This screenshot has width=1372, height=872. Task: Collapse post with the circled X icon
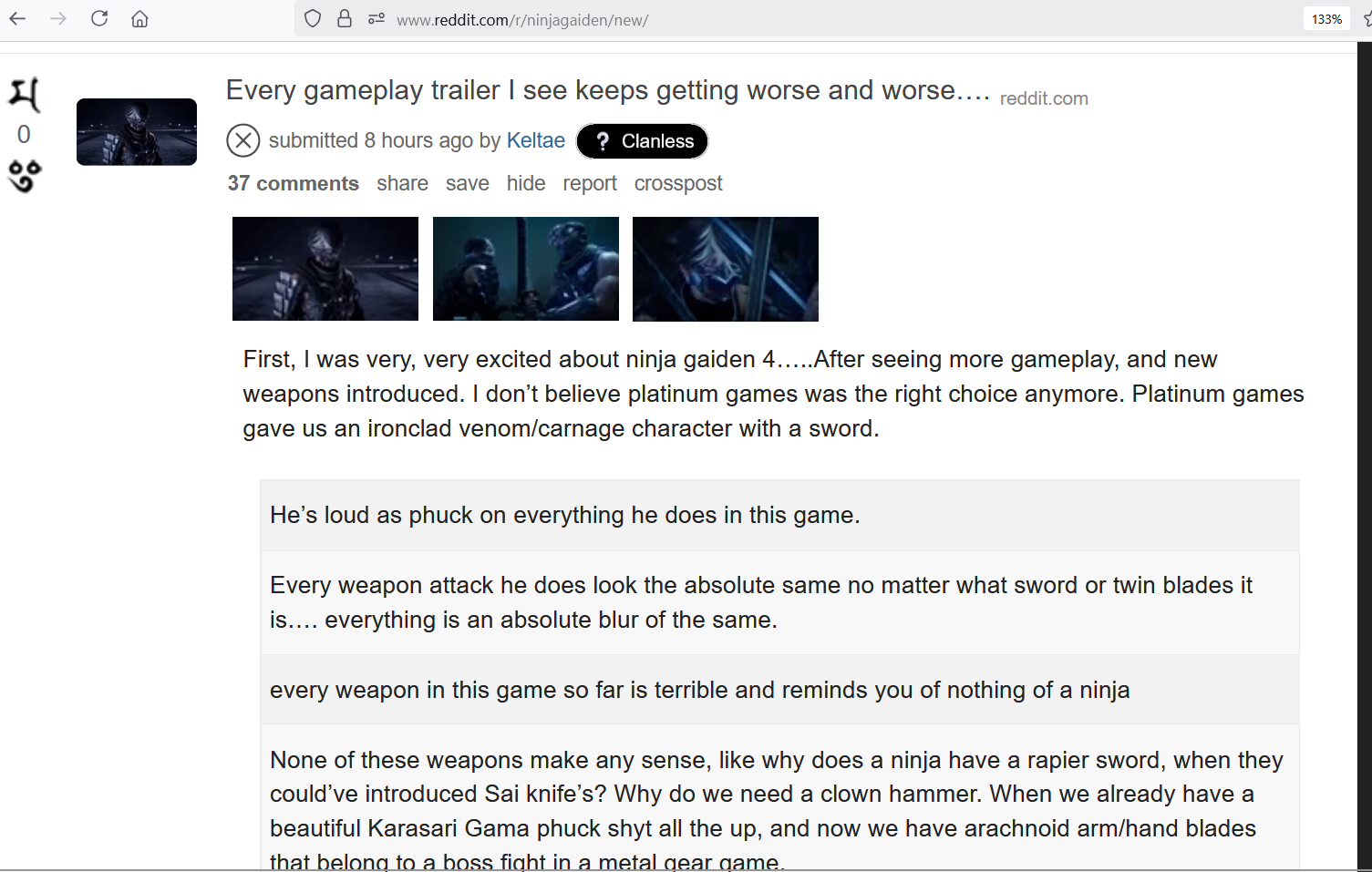243,141
